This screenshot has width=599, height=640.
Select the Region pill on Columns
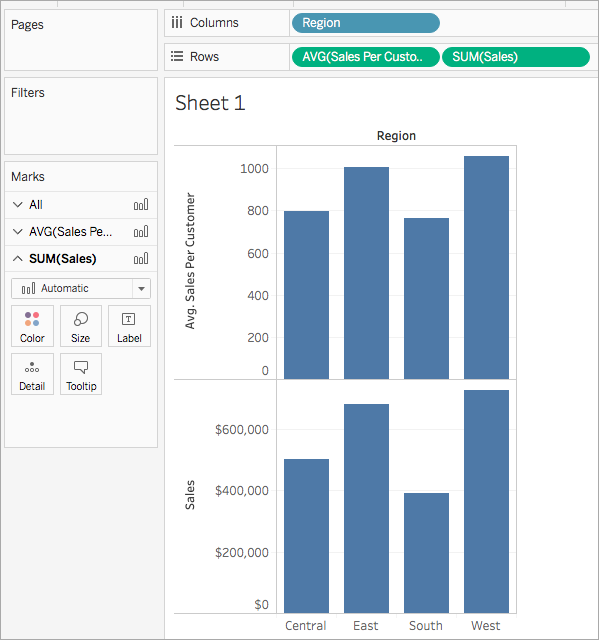point(366,23)
